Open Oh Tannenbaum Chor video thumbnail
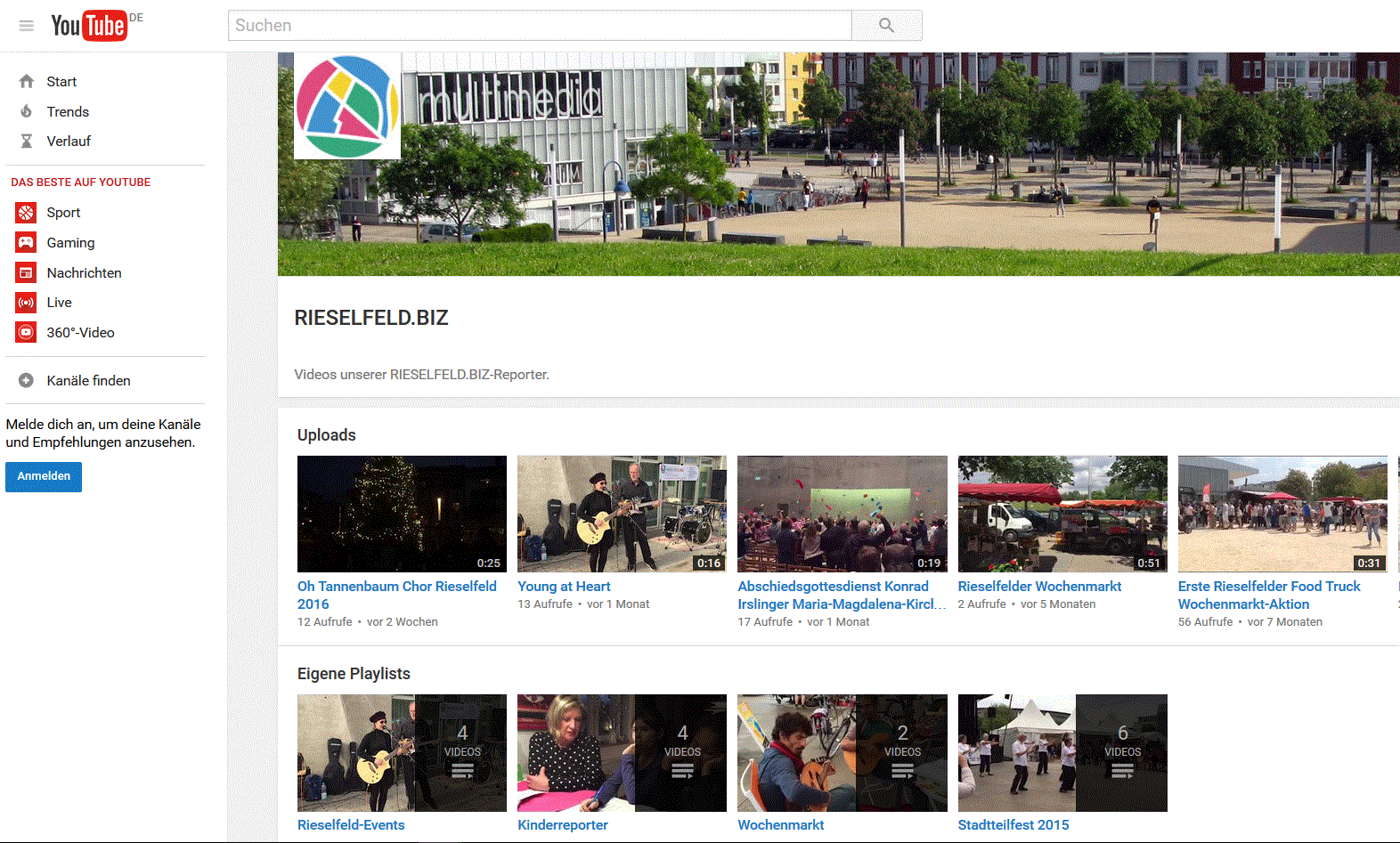The height and width of the screenshot is (843, 1400). (402, 514)
